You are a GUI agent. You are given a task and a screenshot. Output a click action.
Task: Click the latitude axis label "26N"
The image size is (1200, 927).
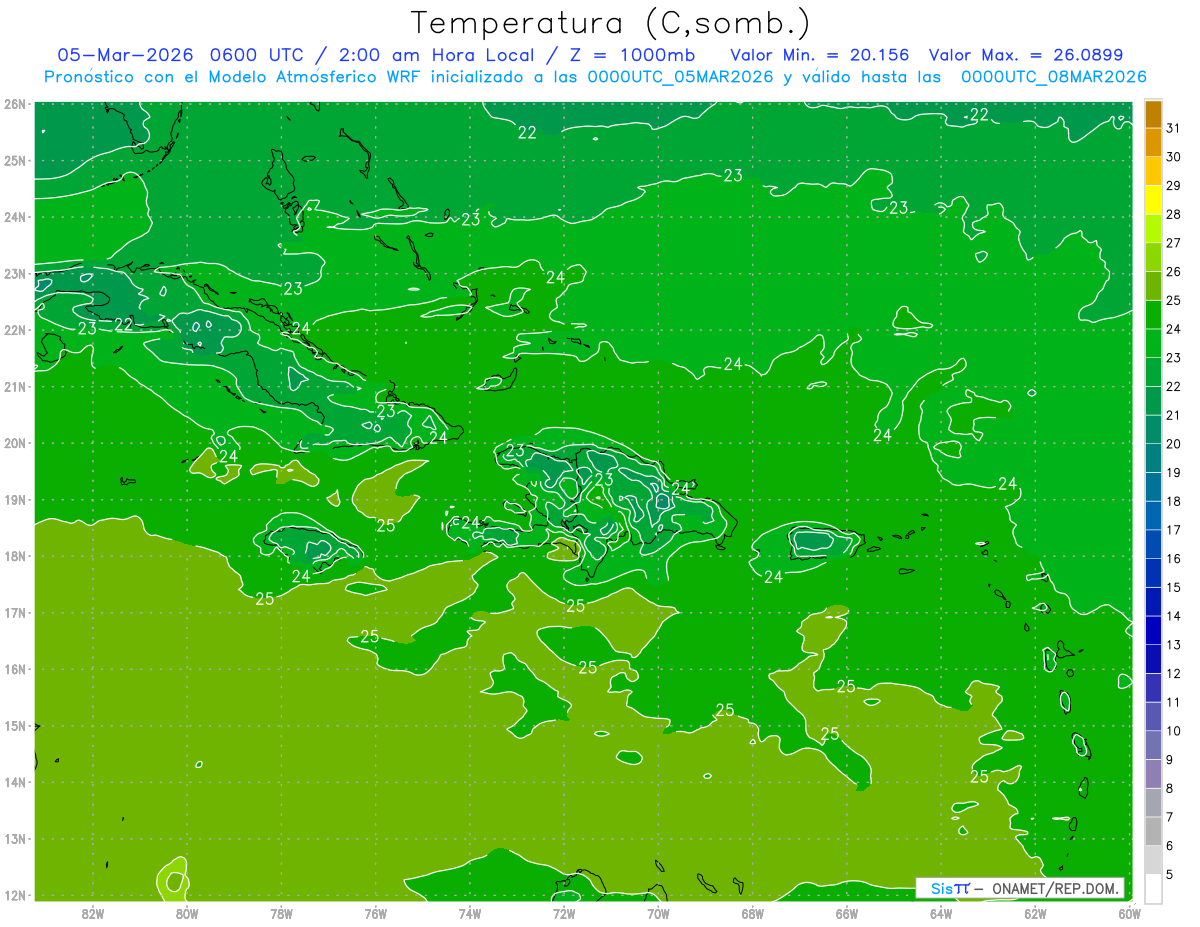(15, 104)
